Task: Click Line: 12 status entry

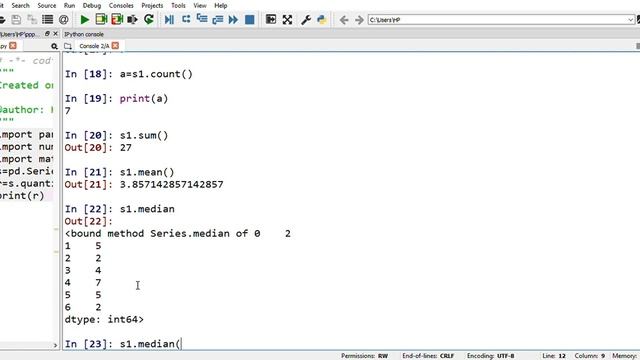Action: (554, 356)
